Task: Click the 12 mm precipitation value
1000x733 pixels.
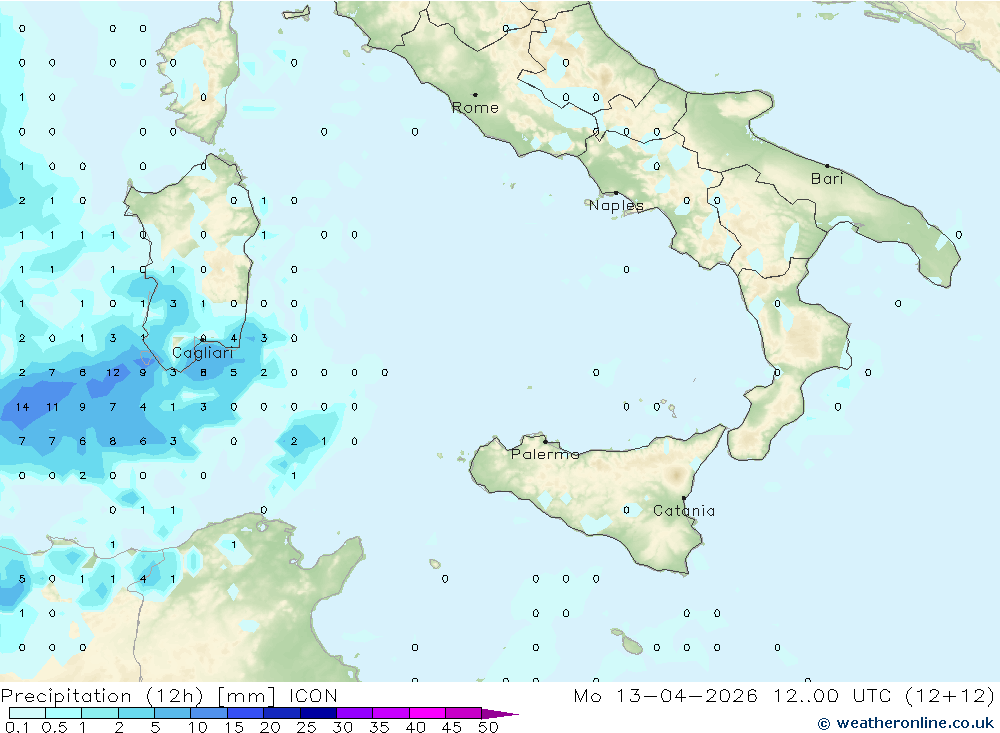Action: 113,373
